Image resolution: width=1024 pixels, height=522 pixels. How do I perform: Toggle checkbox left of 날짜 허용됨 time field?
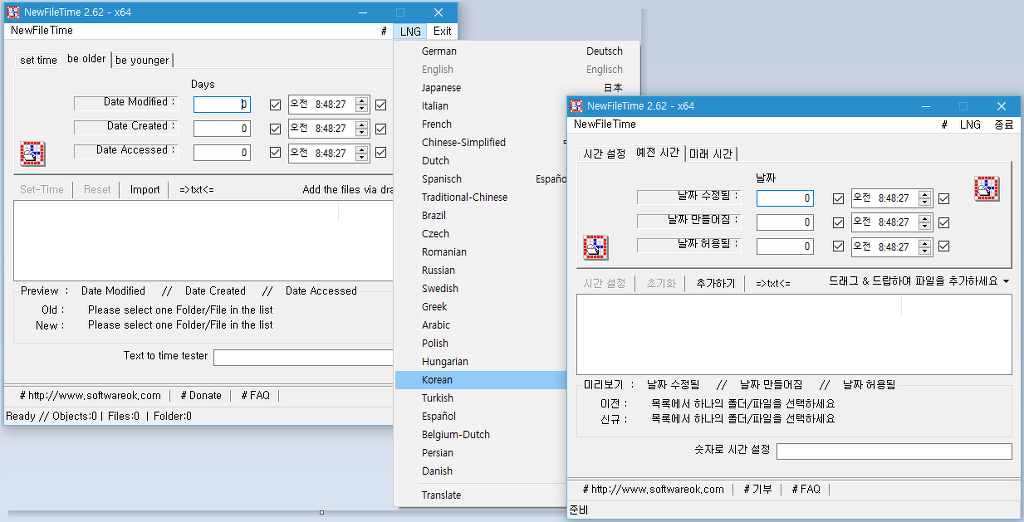839,247
